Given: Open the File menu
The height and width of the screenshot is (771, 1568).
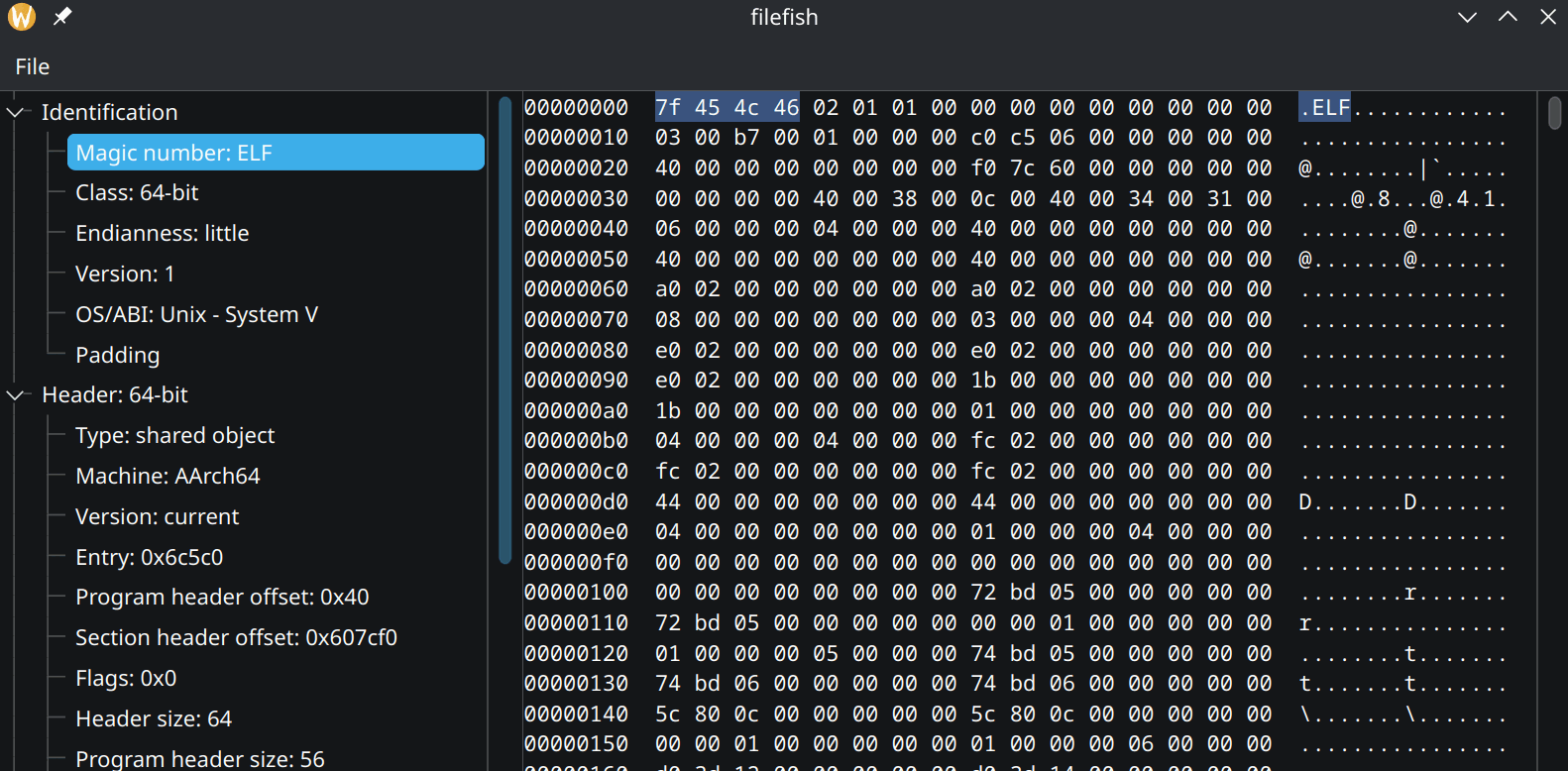Looking at the screenshot, I should click(x=33, y=66).
